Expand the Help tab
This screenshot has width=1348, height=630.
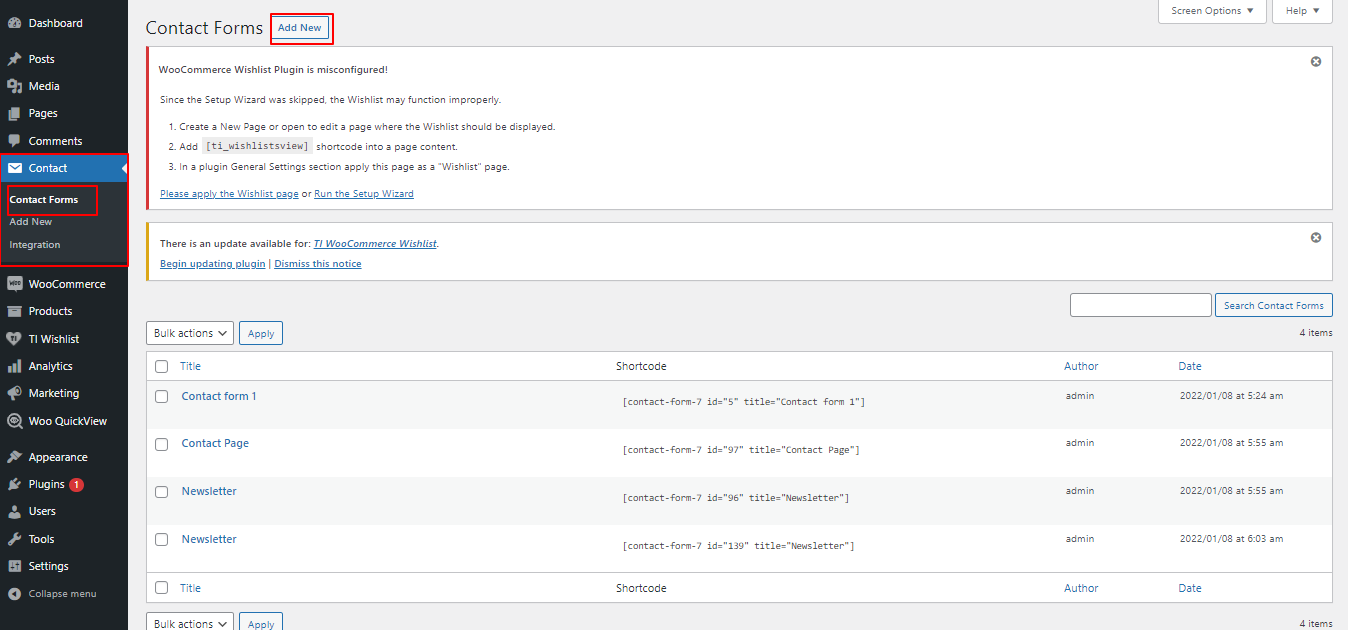1302,11
